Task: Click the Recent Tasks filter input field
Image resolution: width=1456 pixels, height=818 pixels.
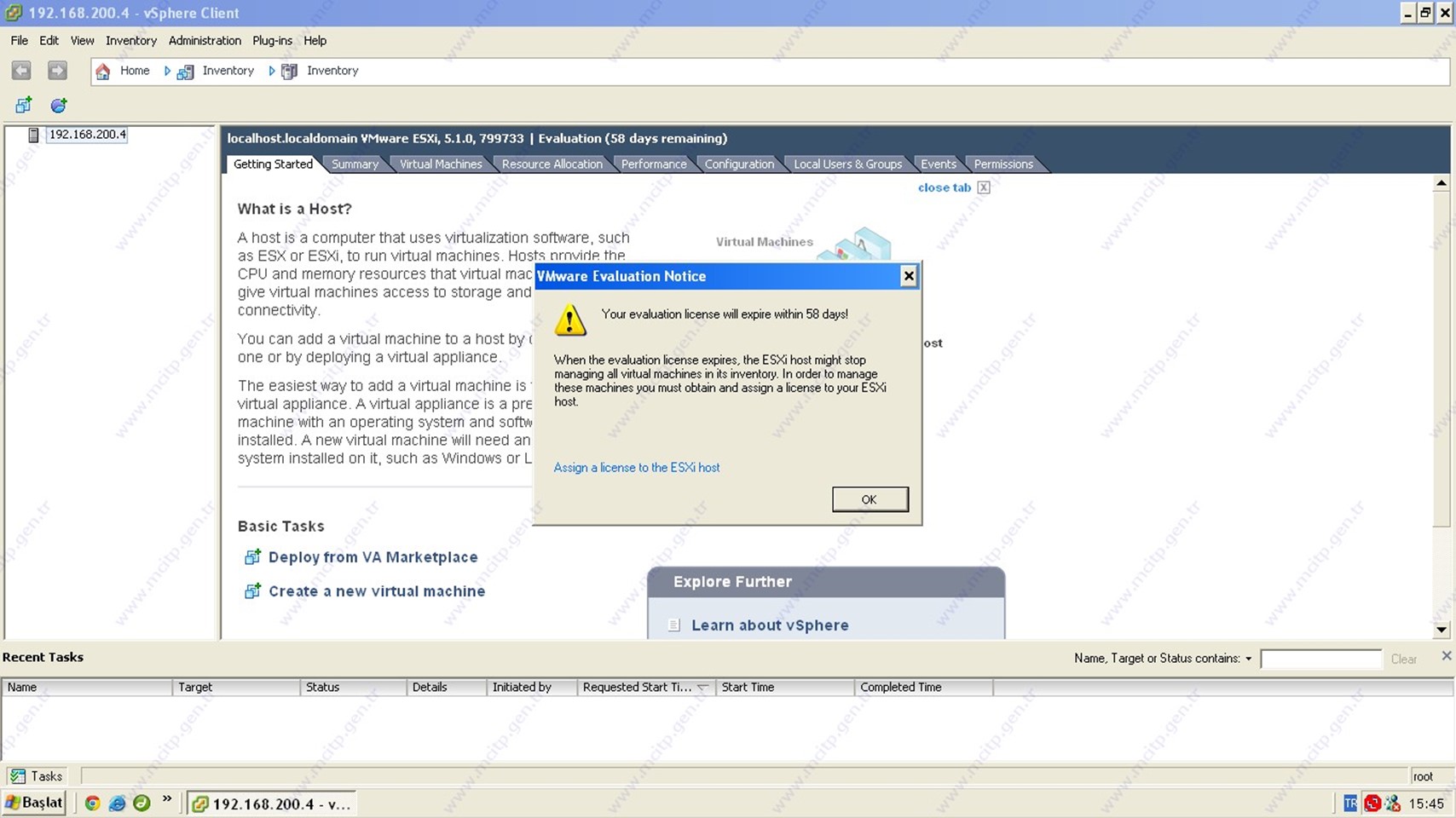Action: point(1320,659)
